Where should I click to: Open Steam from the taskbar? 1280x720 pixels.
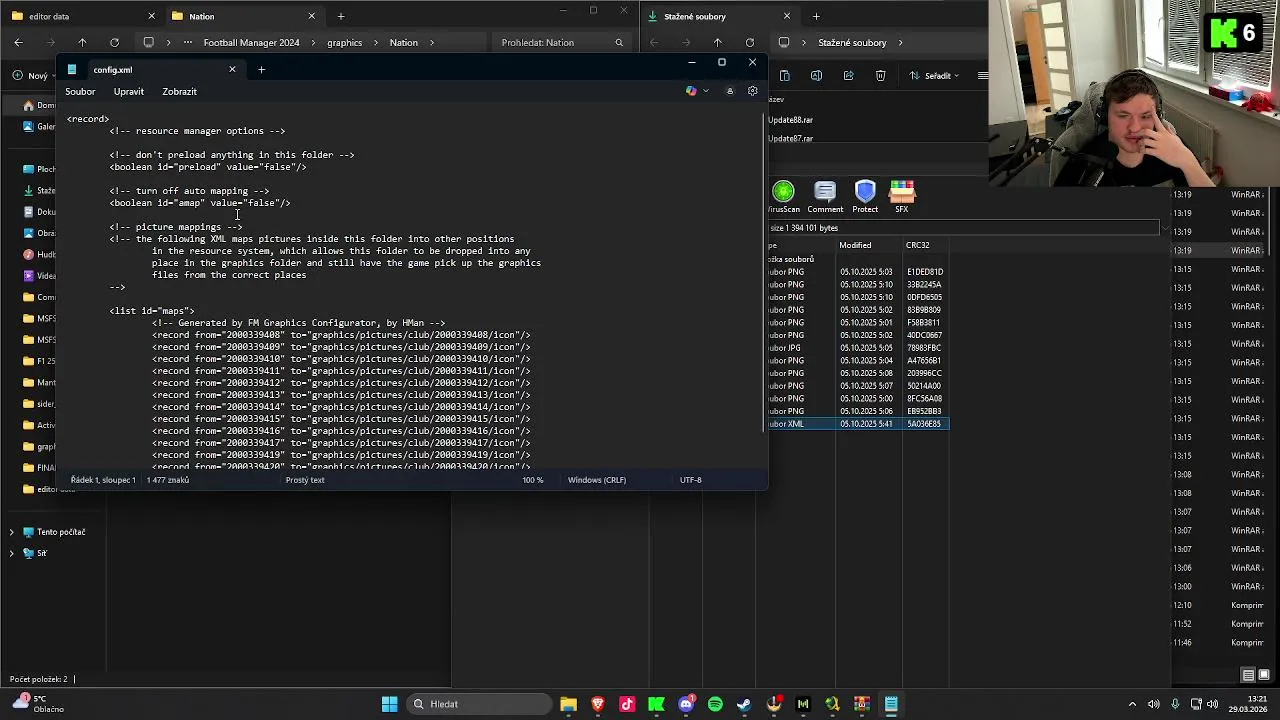(x=744, y=704)
